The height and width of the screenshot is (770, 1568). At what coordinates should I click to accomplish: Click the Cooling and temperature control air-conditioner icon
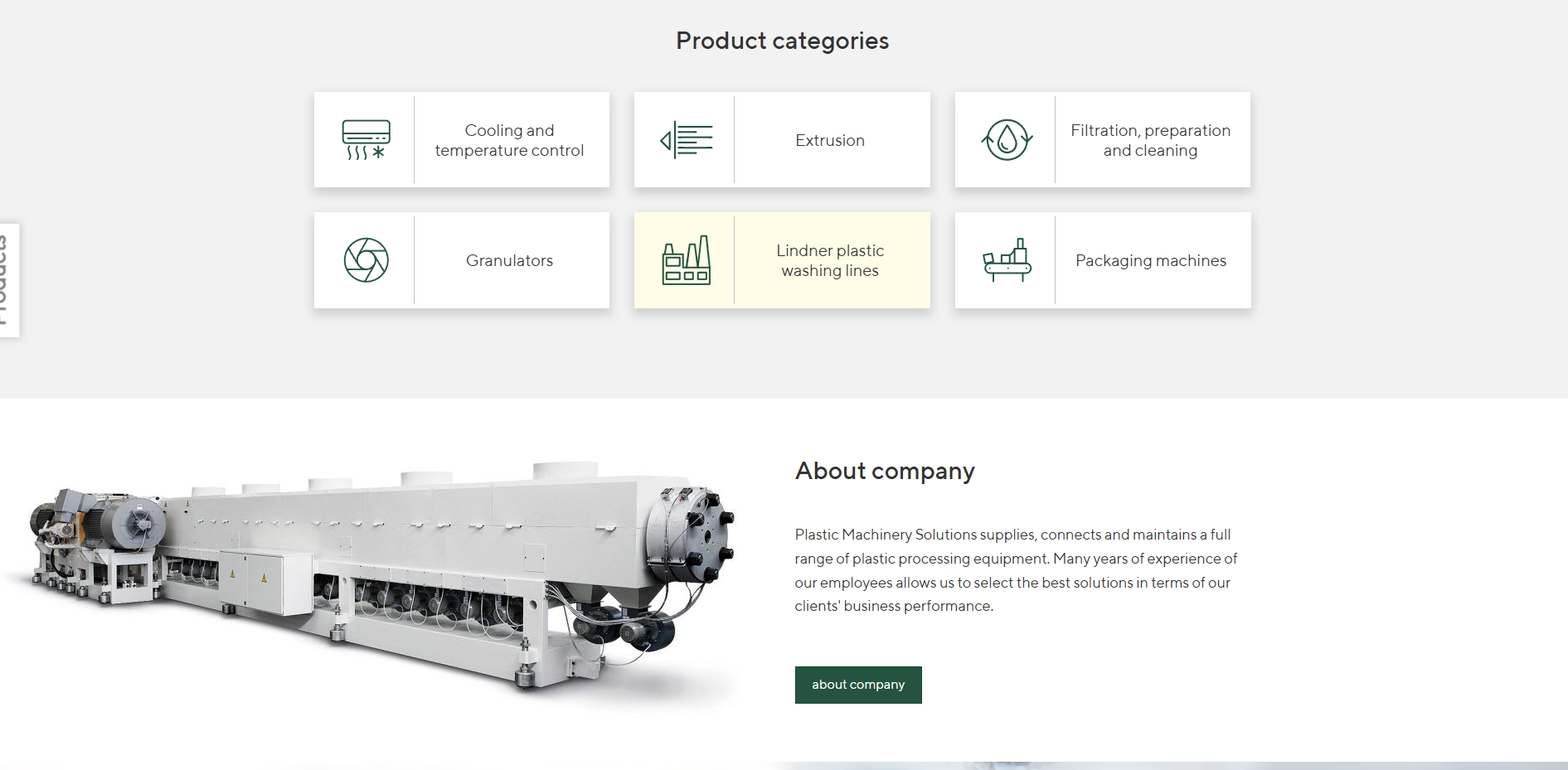[x=366, y=140]
